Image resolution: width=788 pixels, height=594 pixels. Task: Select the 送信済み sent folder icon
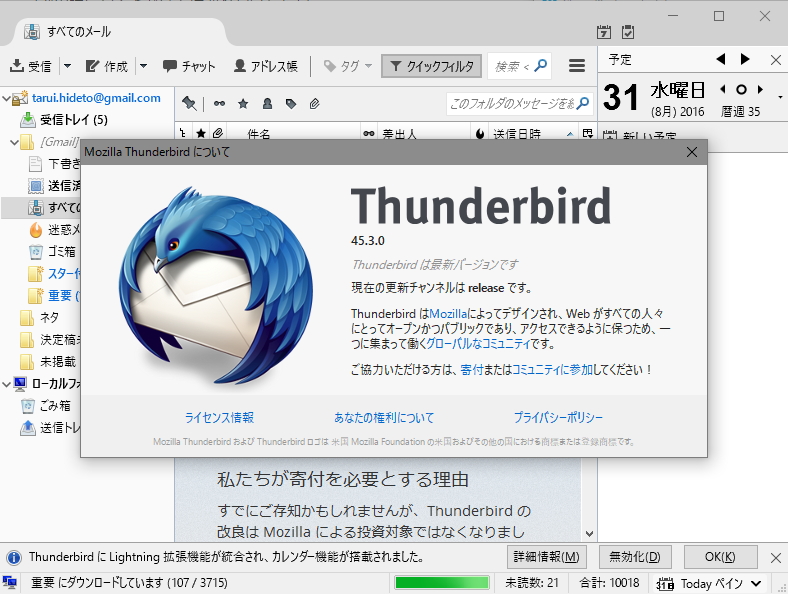[x=35, y=186]
